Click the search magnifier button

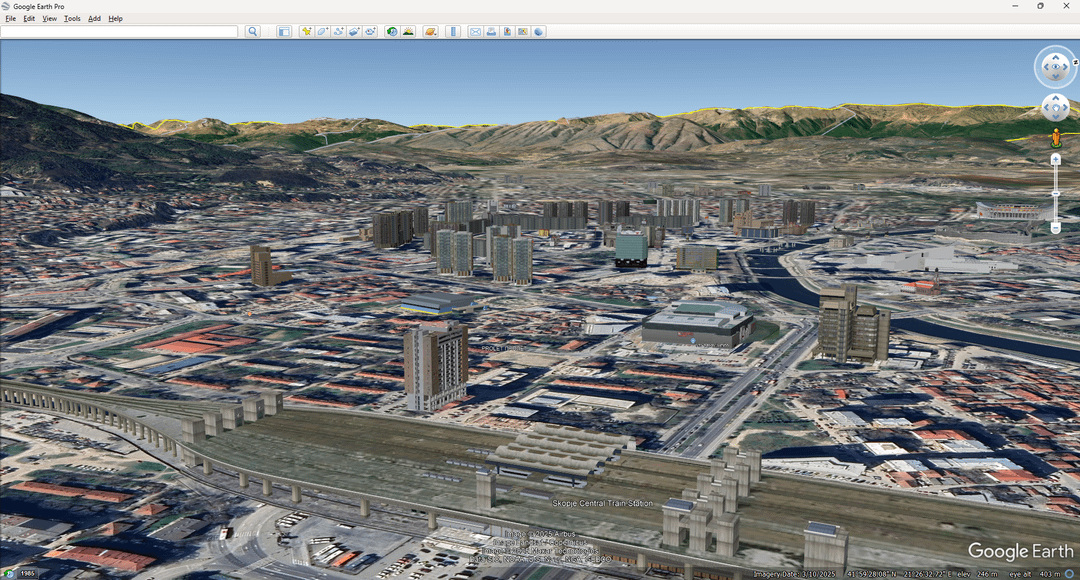point(253,32)
